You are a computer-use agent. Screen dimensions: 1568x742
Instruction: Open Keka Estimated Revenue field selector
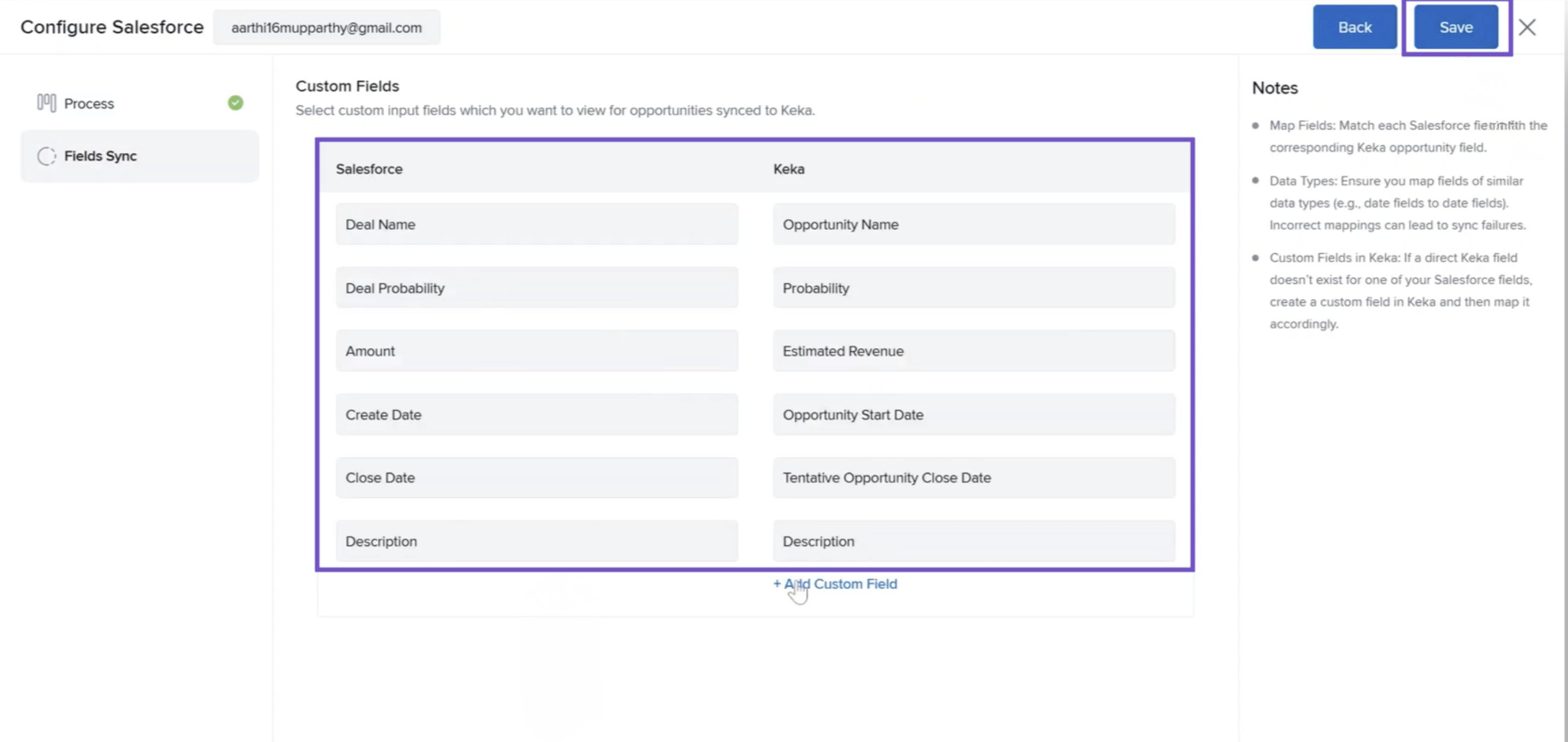tap(973, 351)
